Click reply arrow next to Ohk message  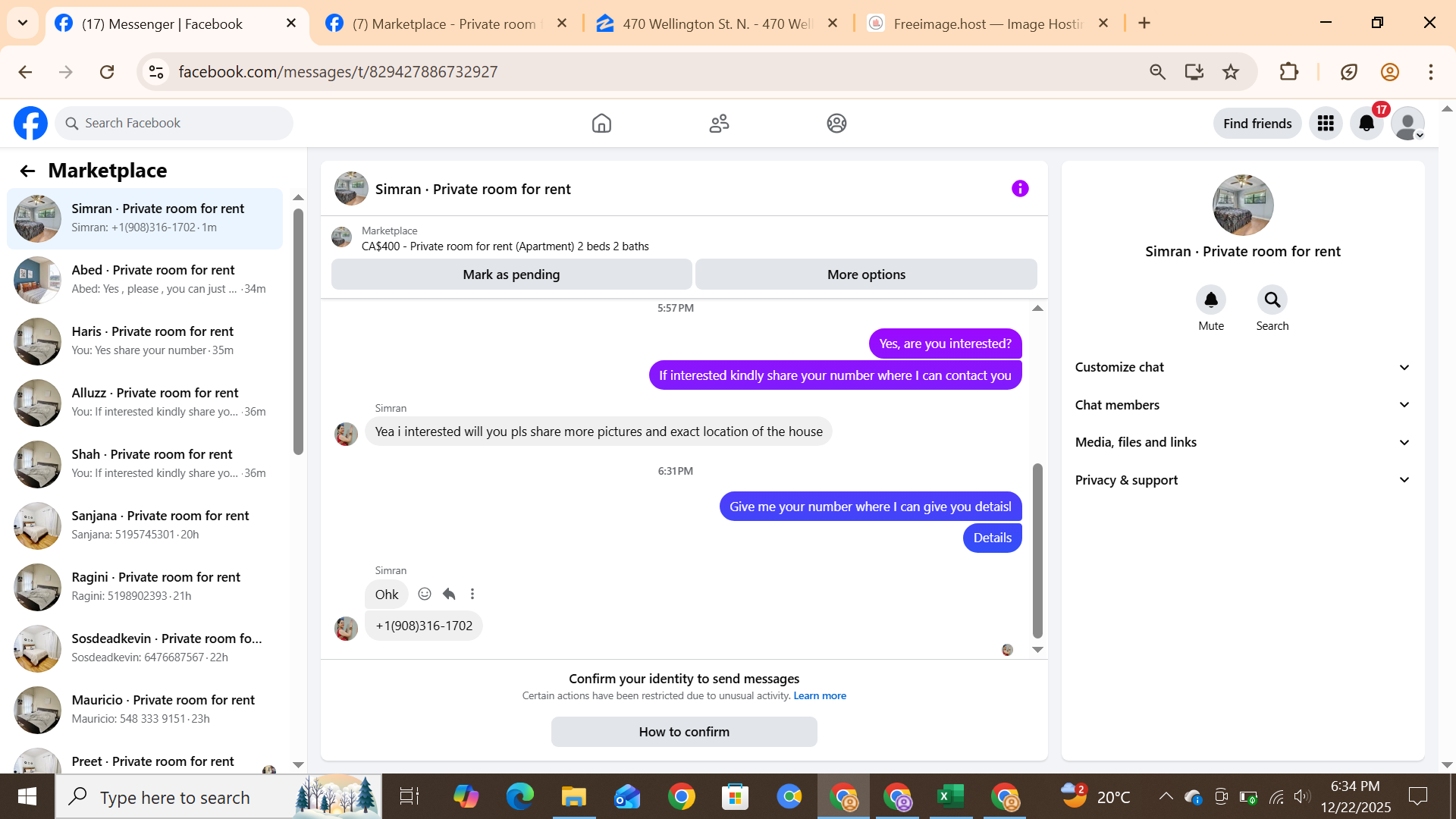point(449,594)
